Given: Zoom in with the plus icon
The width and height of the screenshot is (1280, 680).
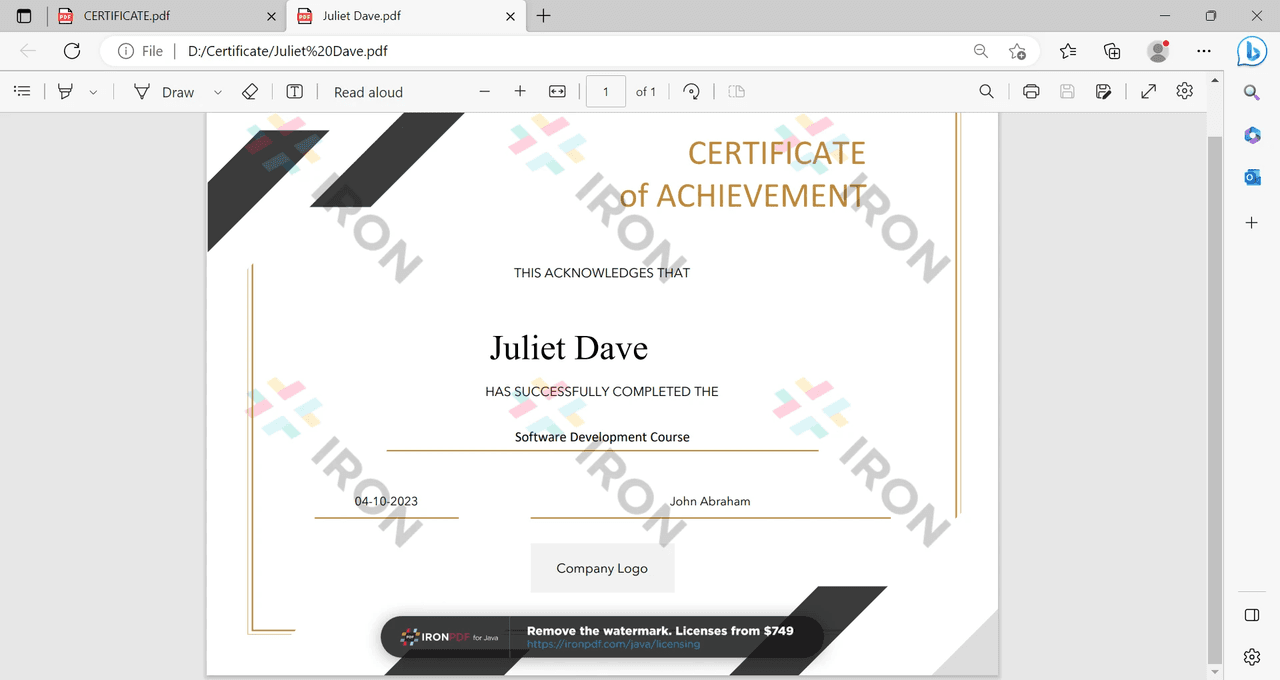Looking at the screenshot, I should click(520, 91).
